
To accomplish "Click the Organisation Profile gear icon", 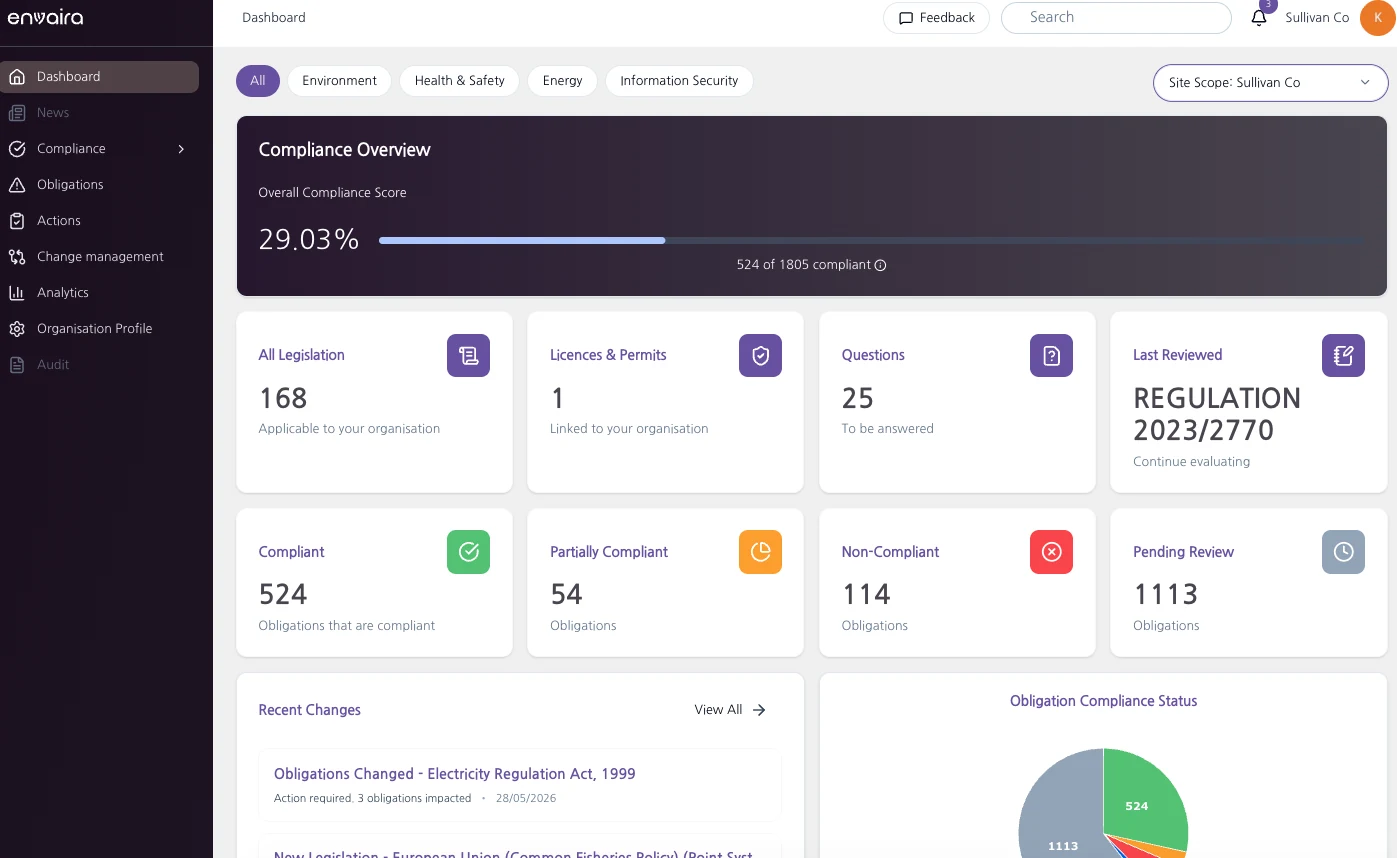I will click(17, 329).
